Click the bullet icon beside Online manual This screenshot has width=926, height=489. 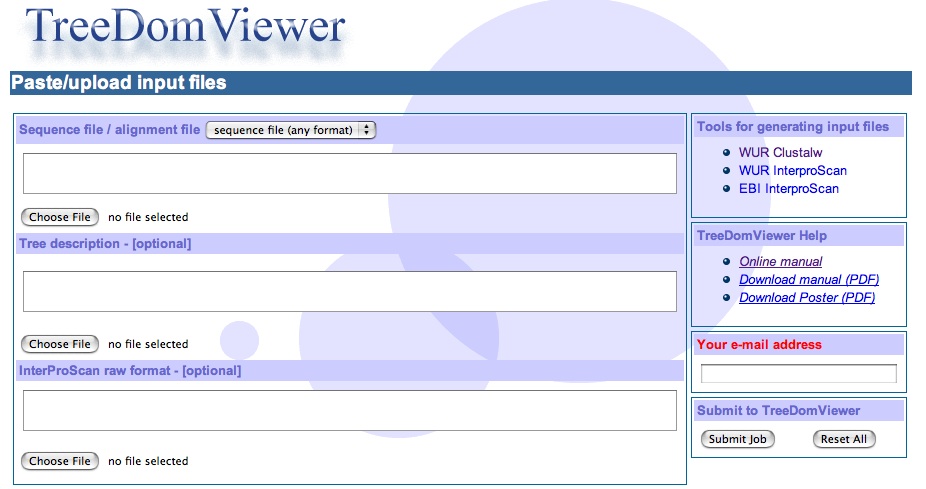(x=726, y=262)
